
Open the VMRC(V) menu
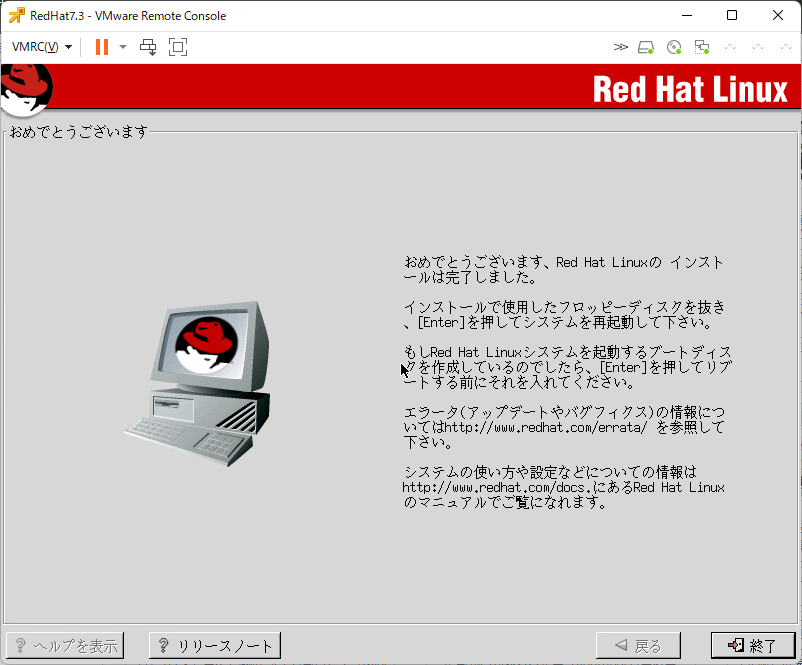42,47
